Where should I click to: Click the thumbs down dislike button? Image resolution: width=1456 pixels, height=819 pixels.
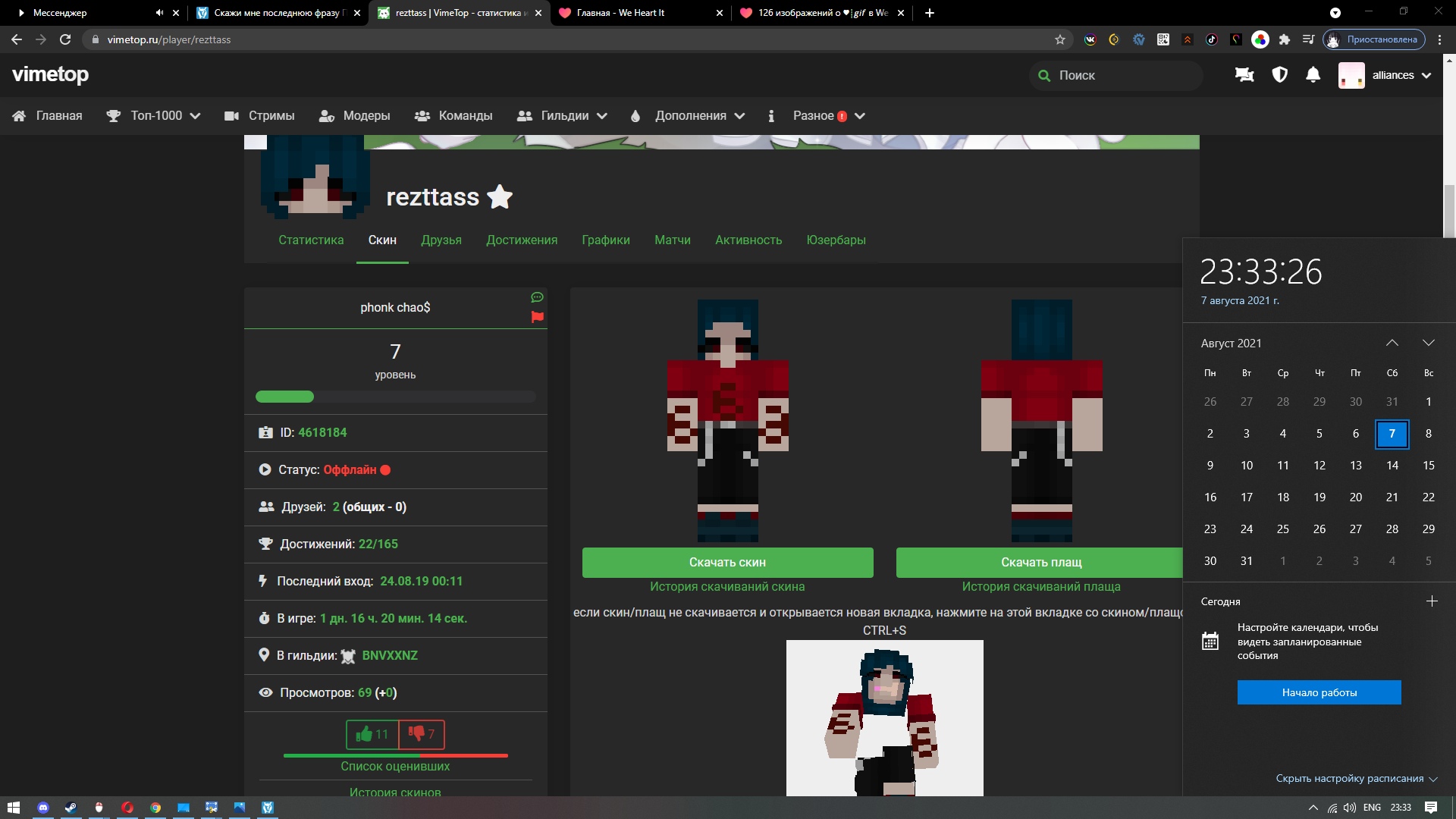422,734
